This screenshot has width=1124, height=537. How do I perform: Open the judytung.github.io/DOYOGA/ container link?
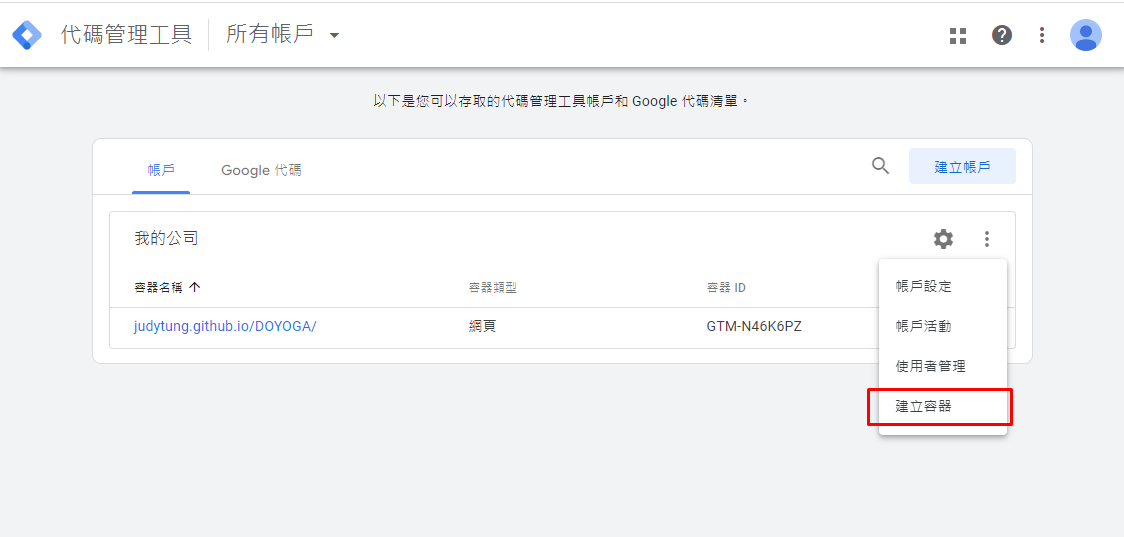pyautogui.click(x=225, y=326)
